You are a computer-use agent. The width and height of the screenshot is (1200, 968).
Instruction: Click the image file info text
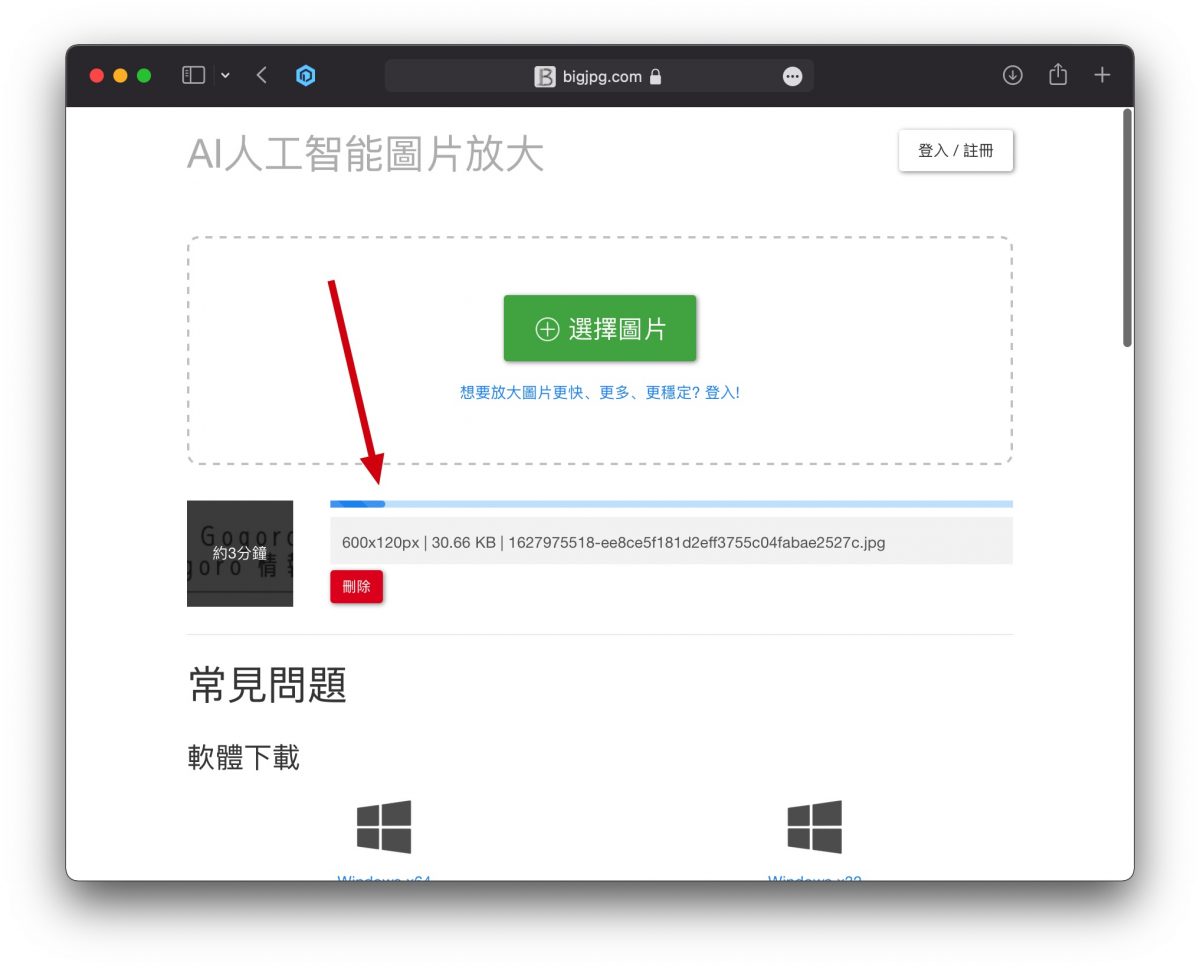click(613, 543)
